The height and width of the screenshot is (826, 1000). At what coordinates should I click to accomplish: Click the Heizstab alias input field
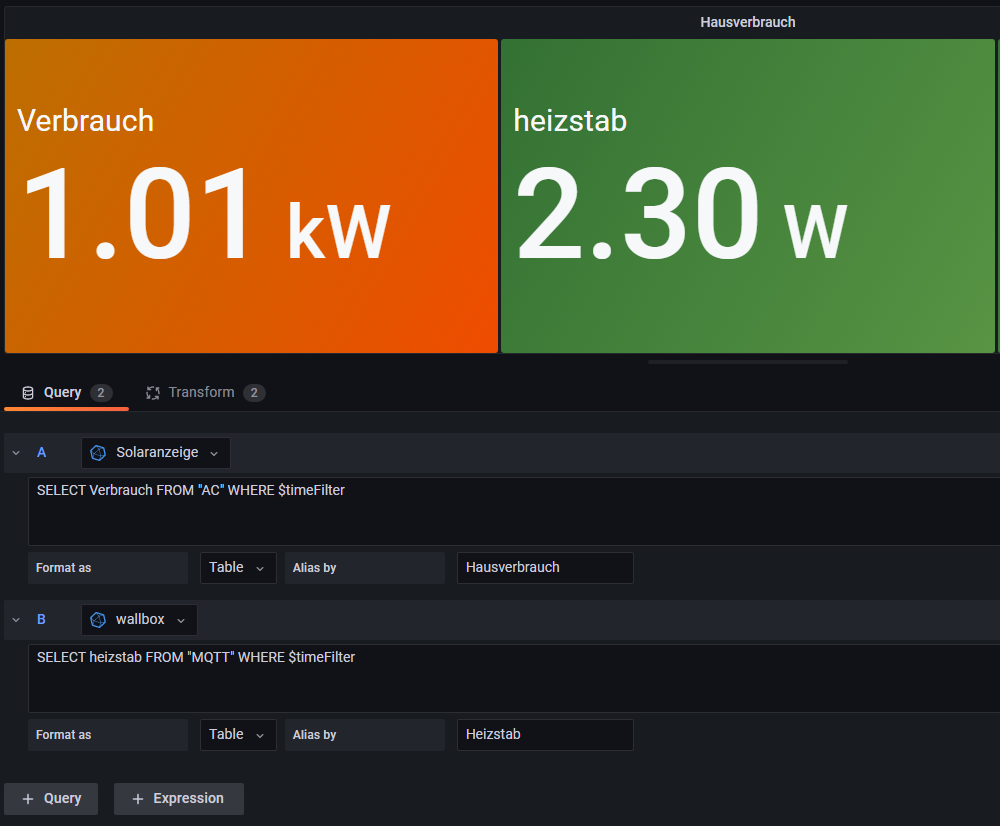coord(544,735)
